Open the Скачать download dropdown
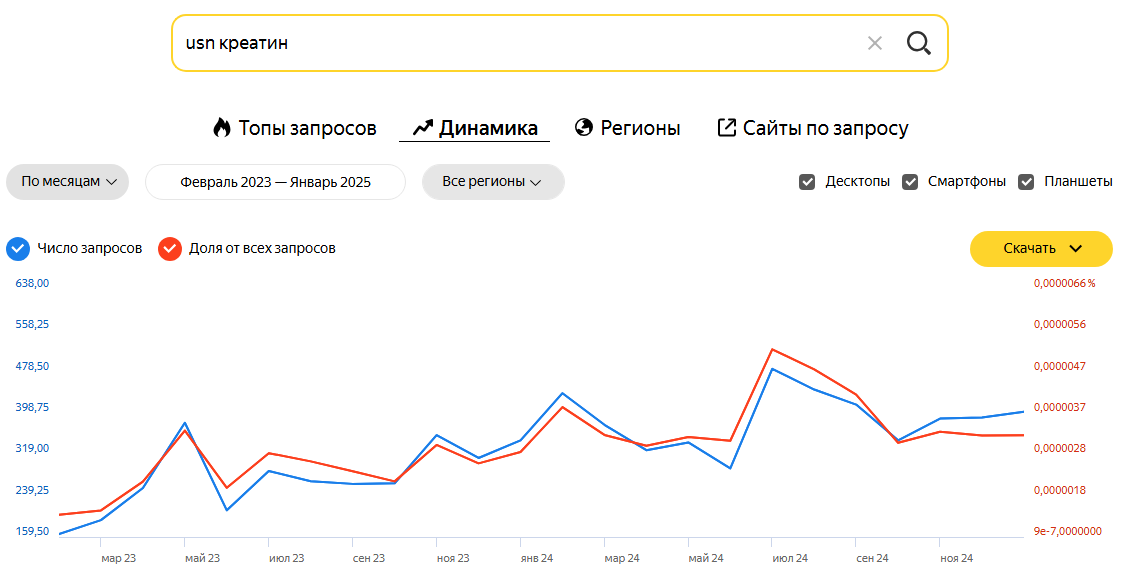Screen dimensions: 1122x582 click(x=1041, y=249)
